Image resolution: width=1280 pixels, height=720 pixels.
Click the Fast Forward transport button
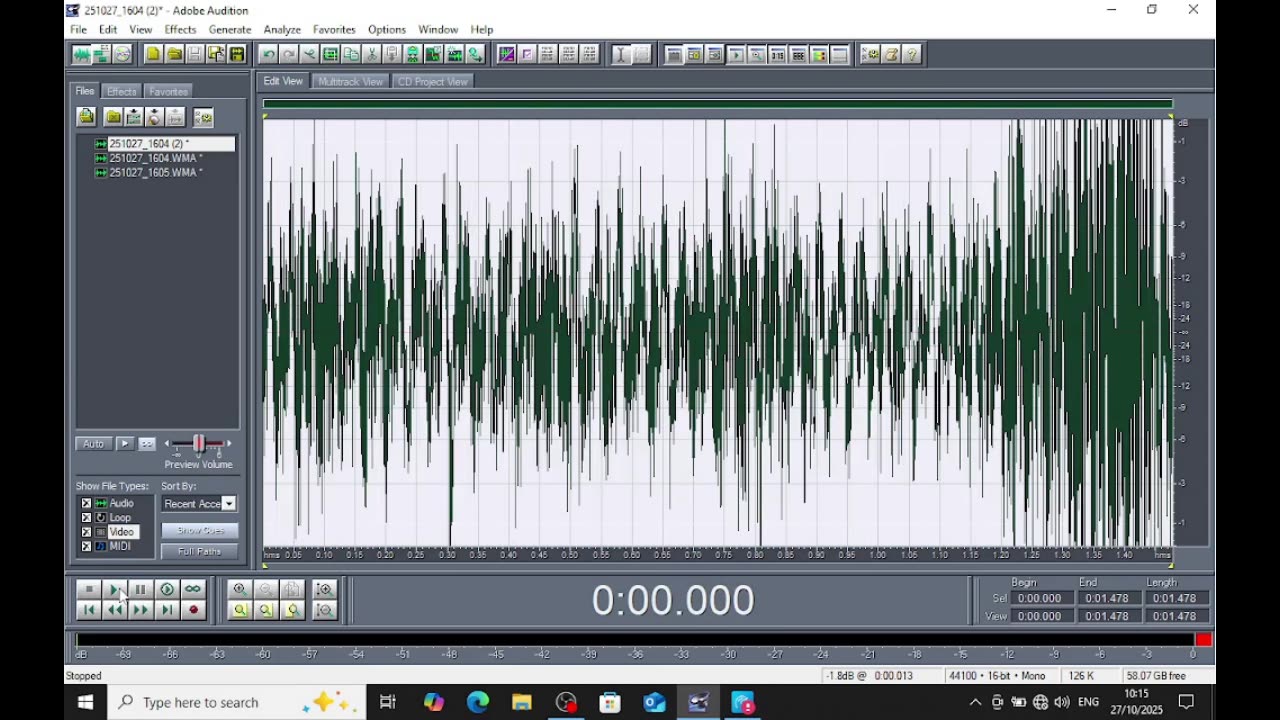click(x=141, y=610)
